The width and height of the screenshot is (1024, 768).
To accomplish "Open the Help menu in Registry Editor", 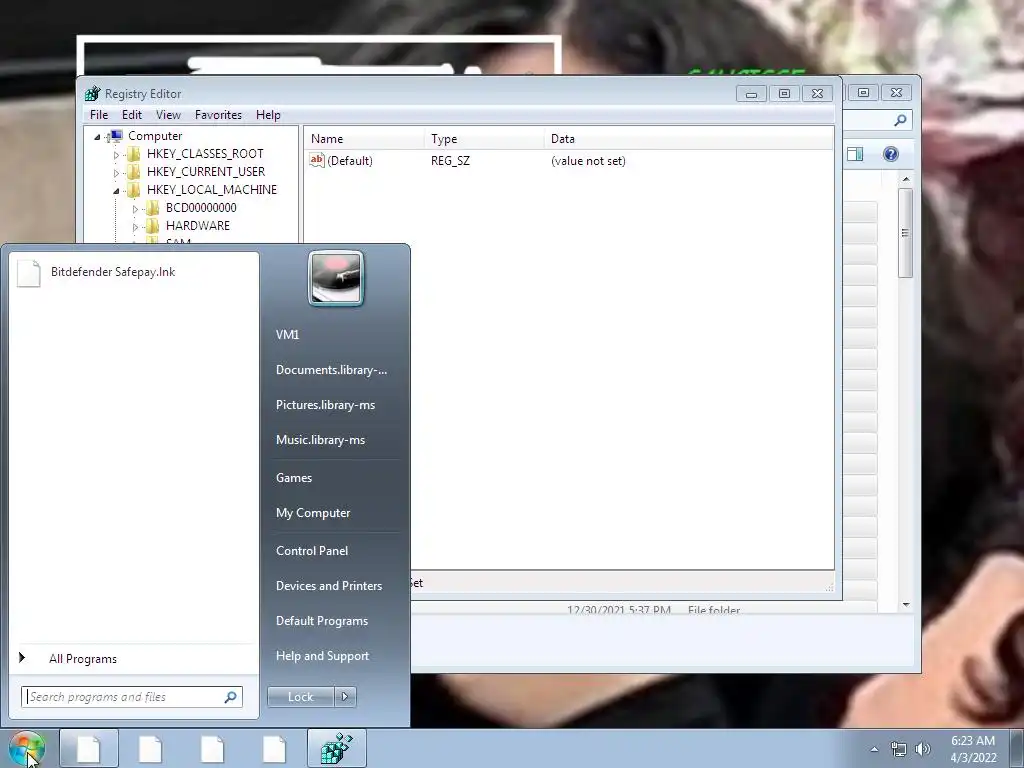I will coord(268,115).
